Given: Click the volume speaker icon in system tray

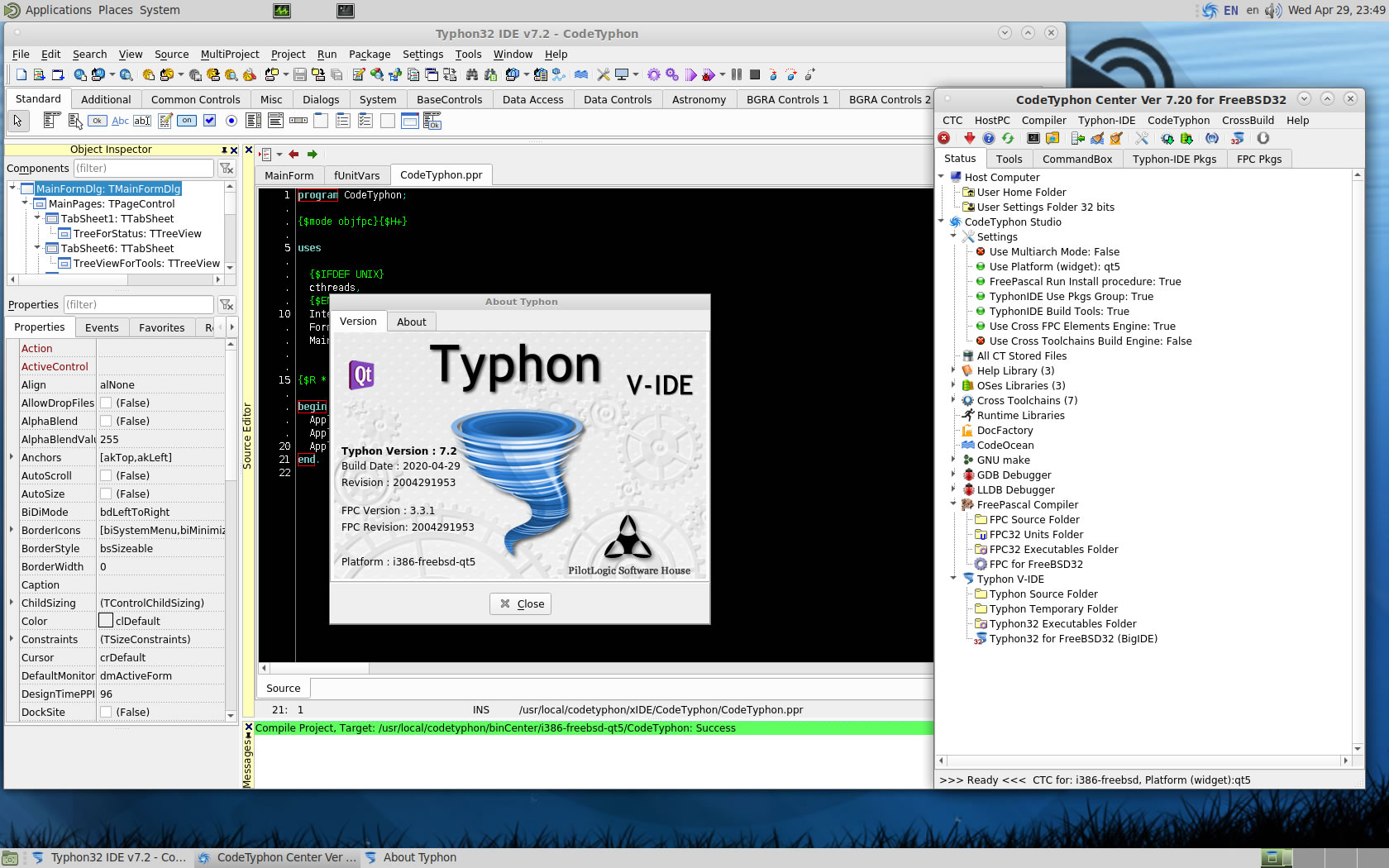Looking at the screenshot, I should coord(1272,10).
